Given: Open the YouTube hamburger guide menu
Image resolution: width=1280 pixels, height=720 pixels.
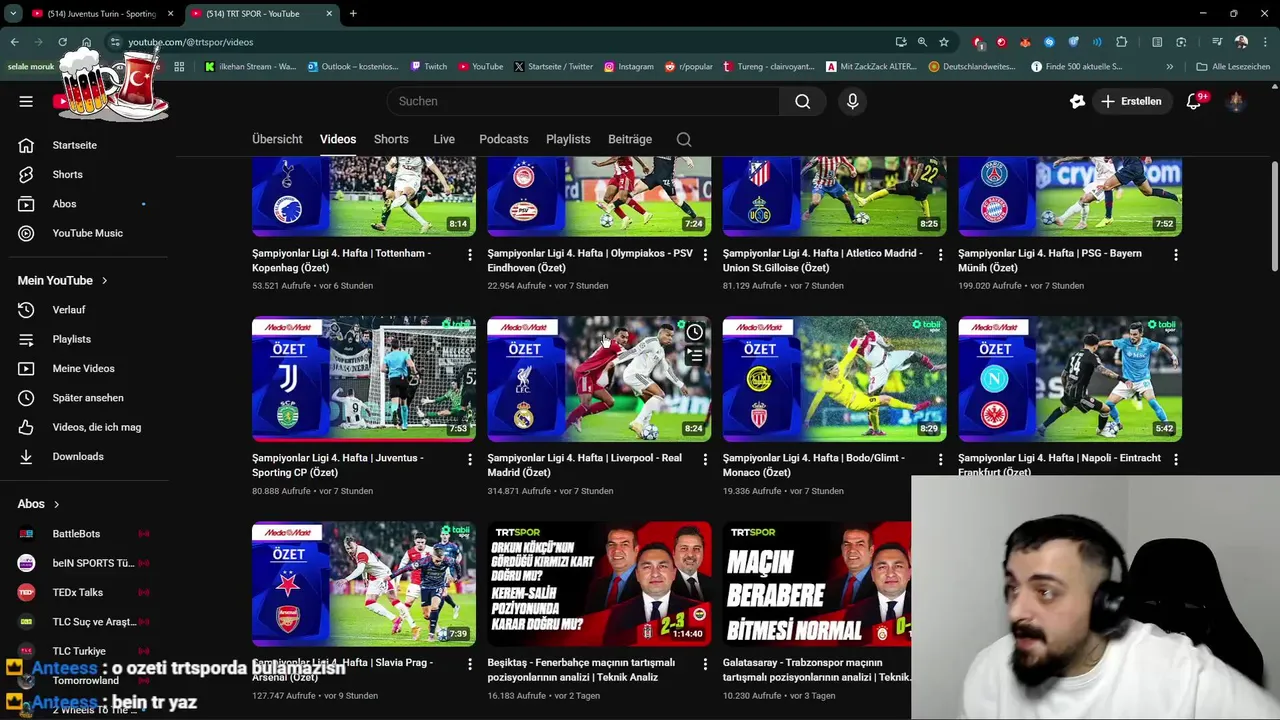Looking at the screenshot, I should pos(26,101).
